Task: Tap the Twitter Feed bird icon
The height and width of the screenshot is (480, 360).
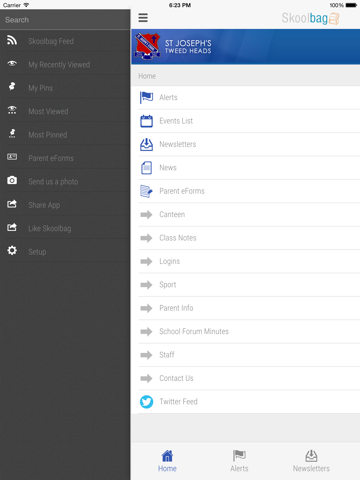Action: click(146, 402)
